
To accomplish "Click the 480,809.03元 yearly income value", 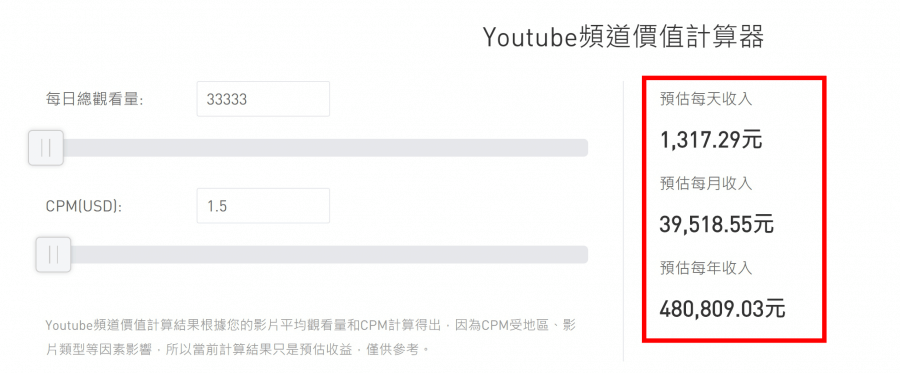I will tap(722, 309).
